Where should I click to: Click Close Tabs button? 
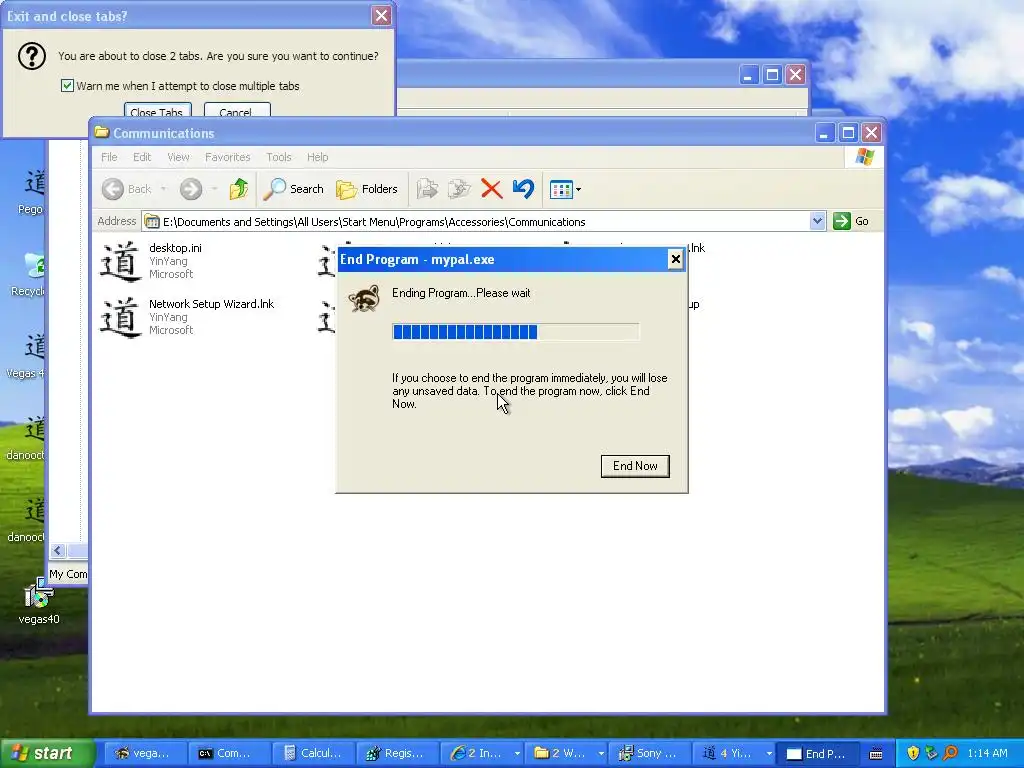click(x=157, y=109)
